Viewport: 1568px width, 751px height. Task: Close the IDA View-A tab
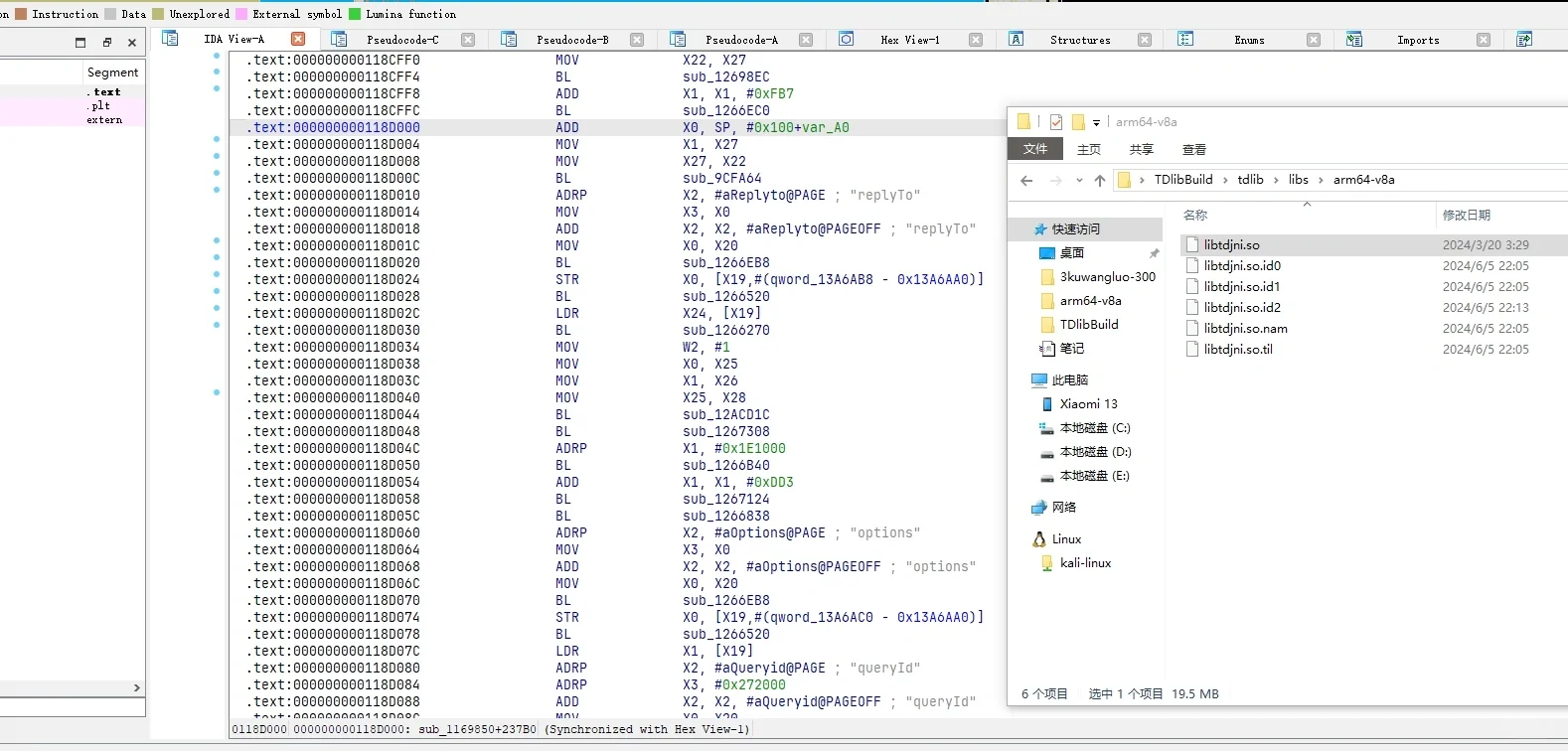(298, 39)
